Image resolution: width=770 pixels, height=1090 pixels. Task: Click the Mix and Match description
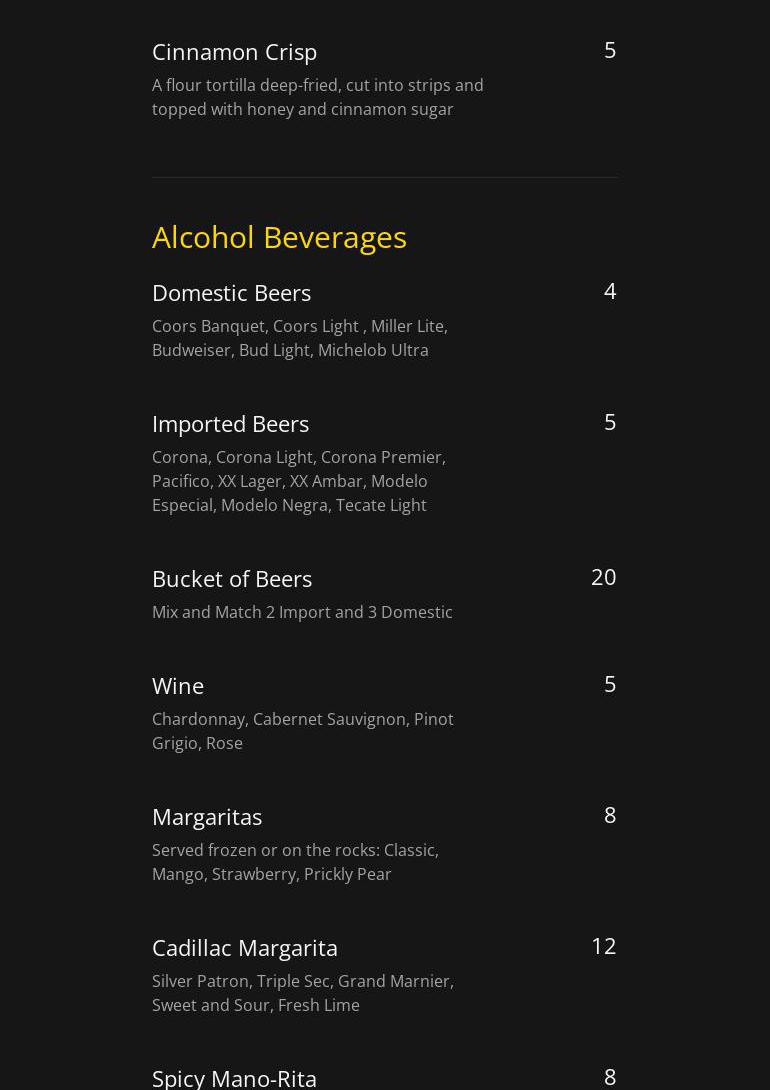(x=302, y=612)
